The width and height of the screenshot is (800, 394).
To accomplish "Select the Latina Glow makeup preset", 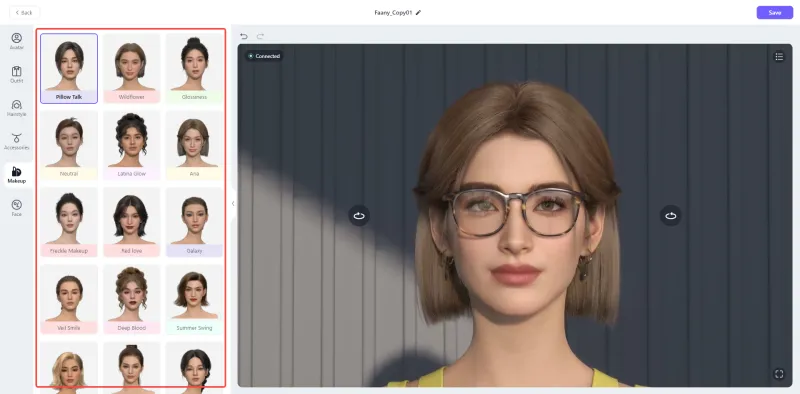I will tap(132, 145).
